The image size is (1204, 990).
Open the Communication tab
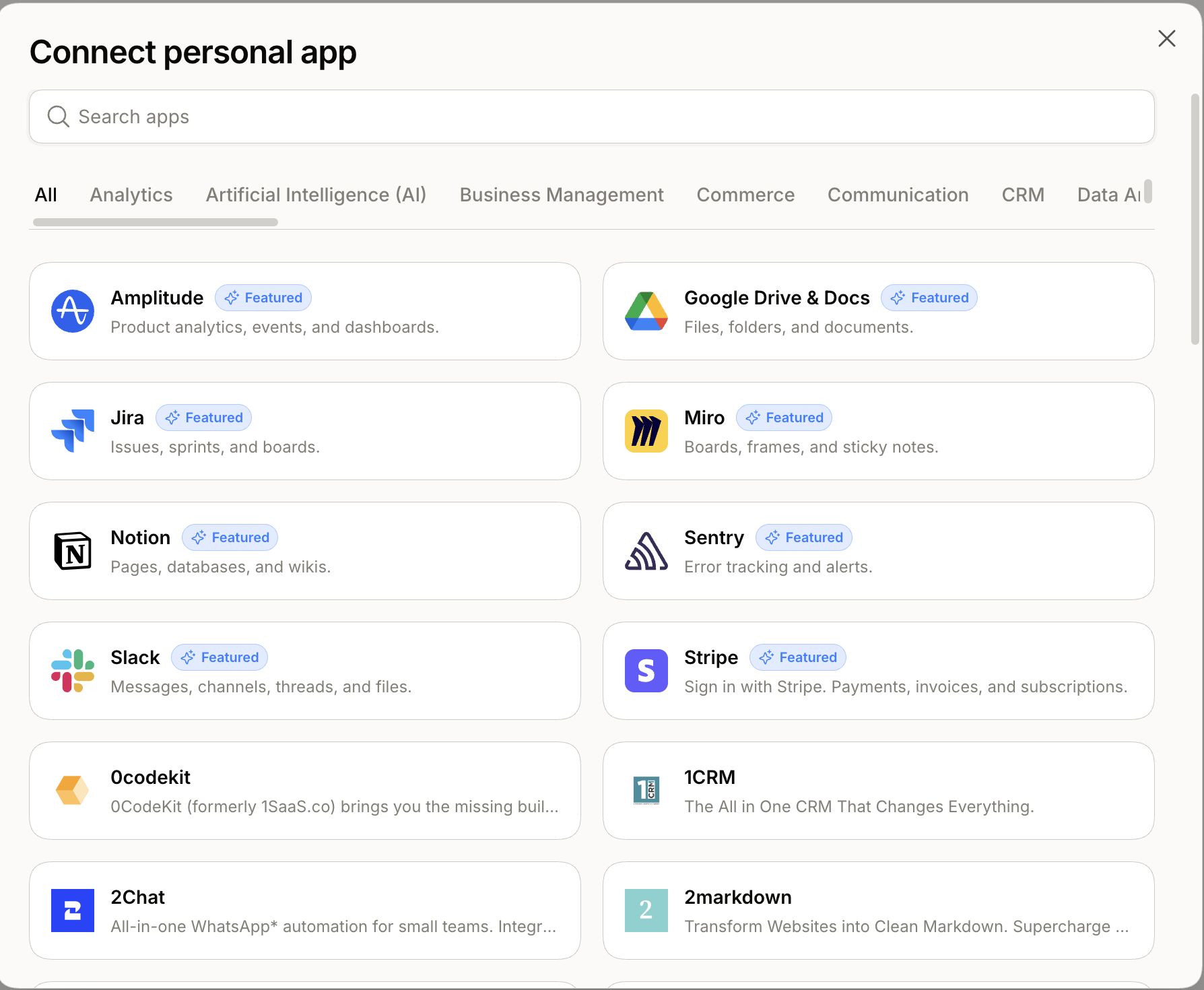(x=898, y=195)
